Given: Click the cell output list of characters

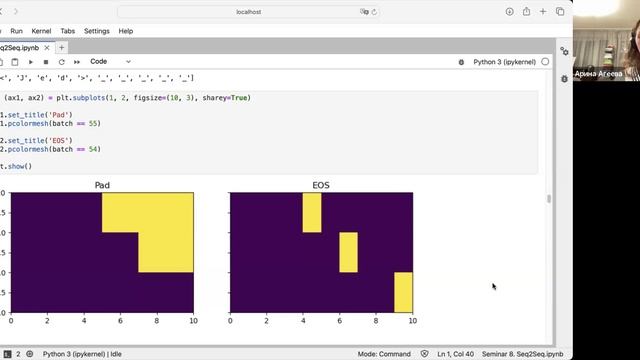Looking at the screenshot, I should pyautogui.click(x=97, y=78).
